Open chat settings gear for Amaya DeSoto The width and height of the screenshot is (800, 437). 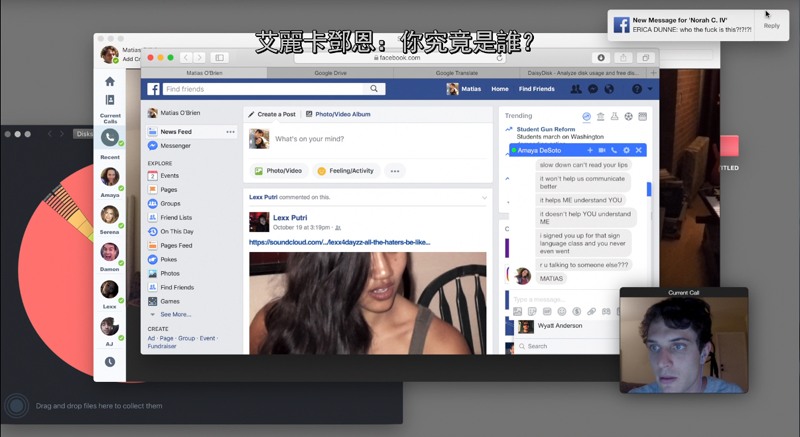pyautogui.click(x=627, y=150)
